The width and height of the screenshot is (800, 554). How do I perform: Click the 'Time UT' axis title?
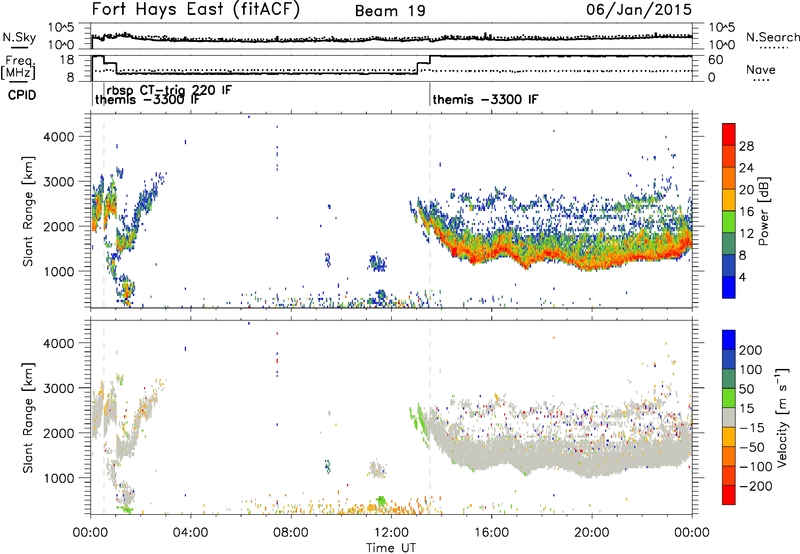[391, 548]
